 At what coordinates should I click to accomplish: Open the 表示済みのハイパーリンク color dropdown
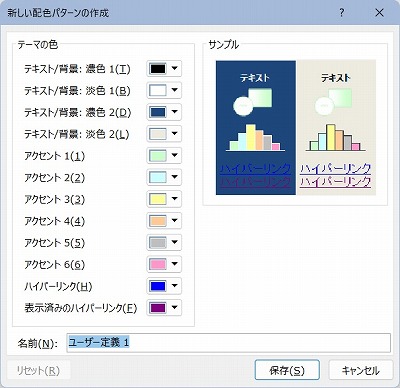[164, 307]
